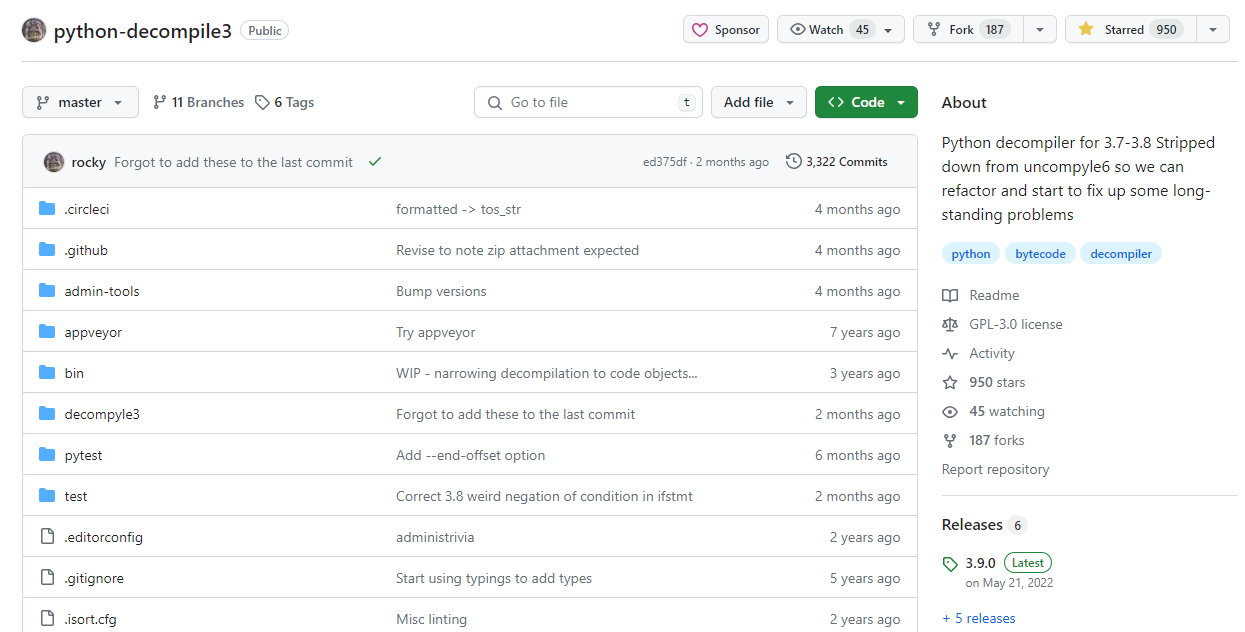Open the Readme link in About
The image size is (1245, 632).
coord(981,295)
